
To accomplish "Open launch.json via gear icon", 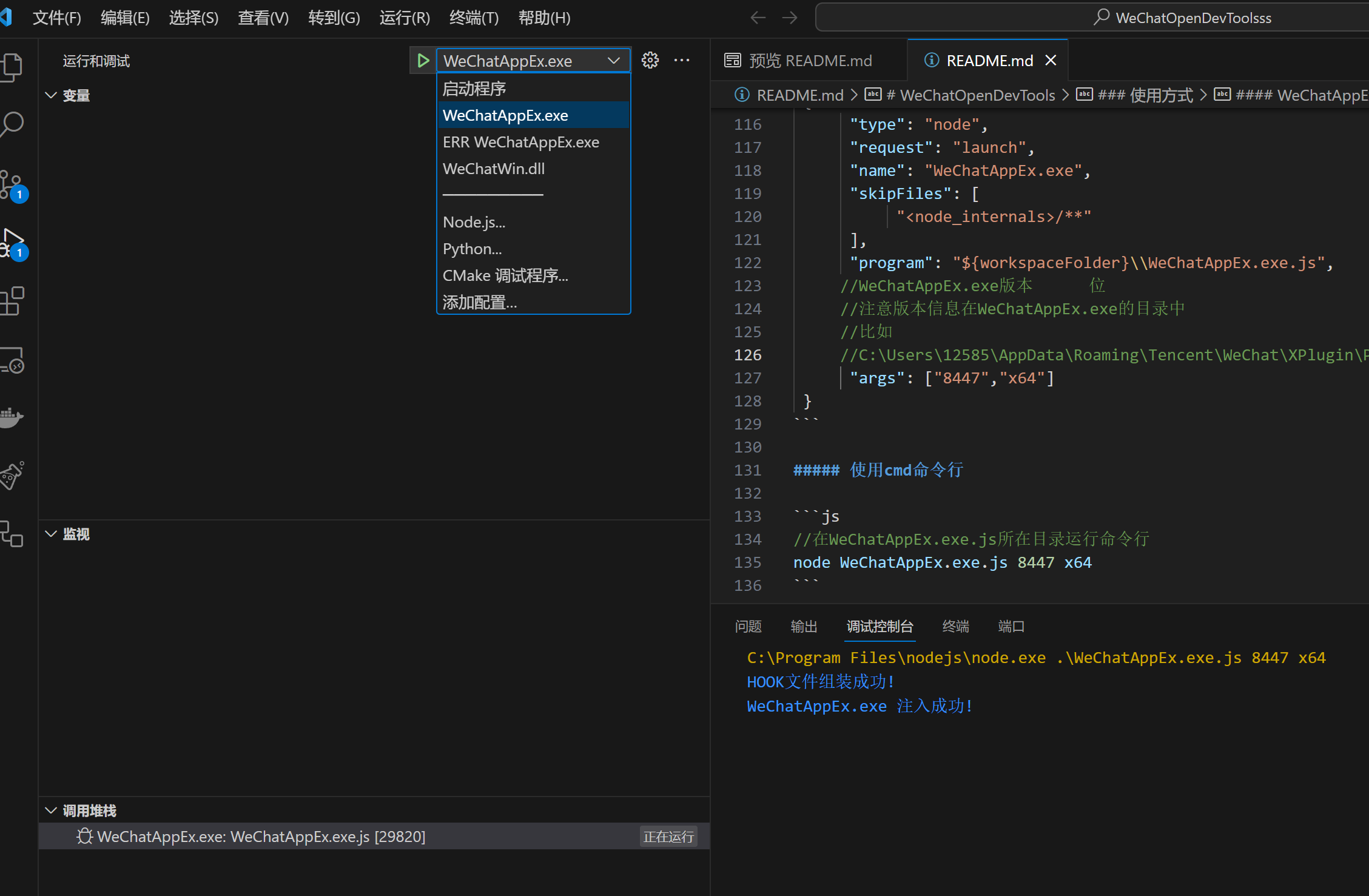I will pos(650,60).
